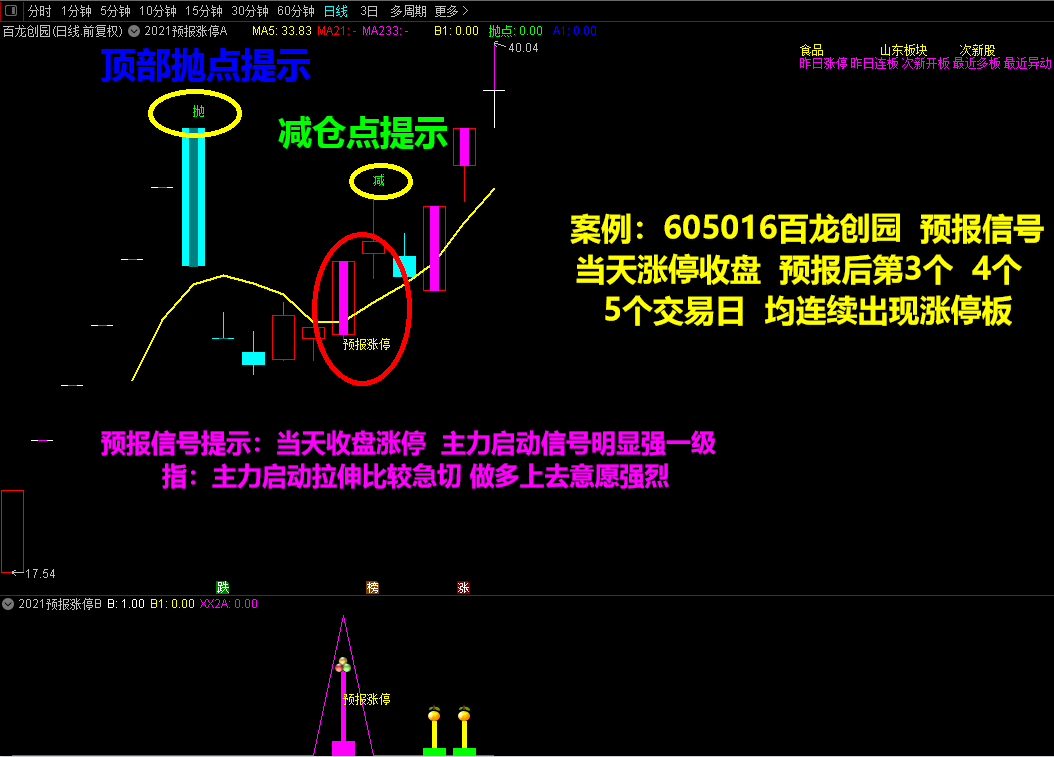The height and width of the screenshot is (757, 1054).
Task: Open the 食品 sector tag
Action: coord(811,50)
